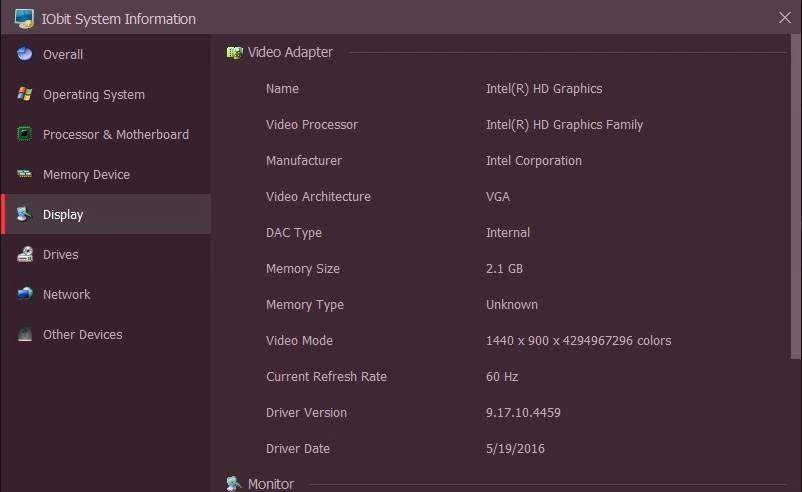This screenshot has height=492, width=802.
Task: Click the Driver Date label
Action: coord(298,449)
